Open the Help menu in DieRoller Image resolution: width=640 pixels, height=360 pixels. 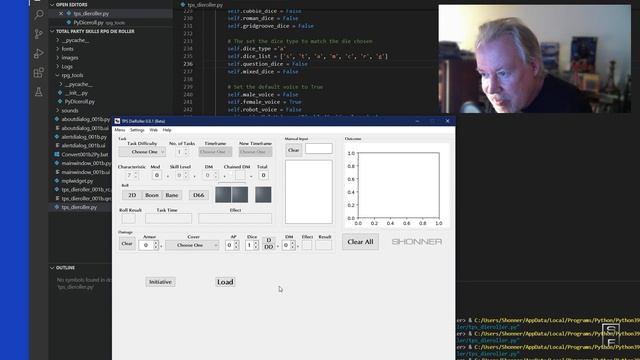tap(167, 130)
